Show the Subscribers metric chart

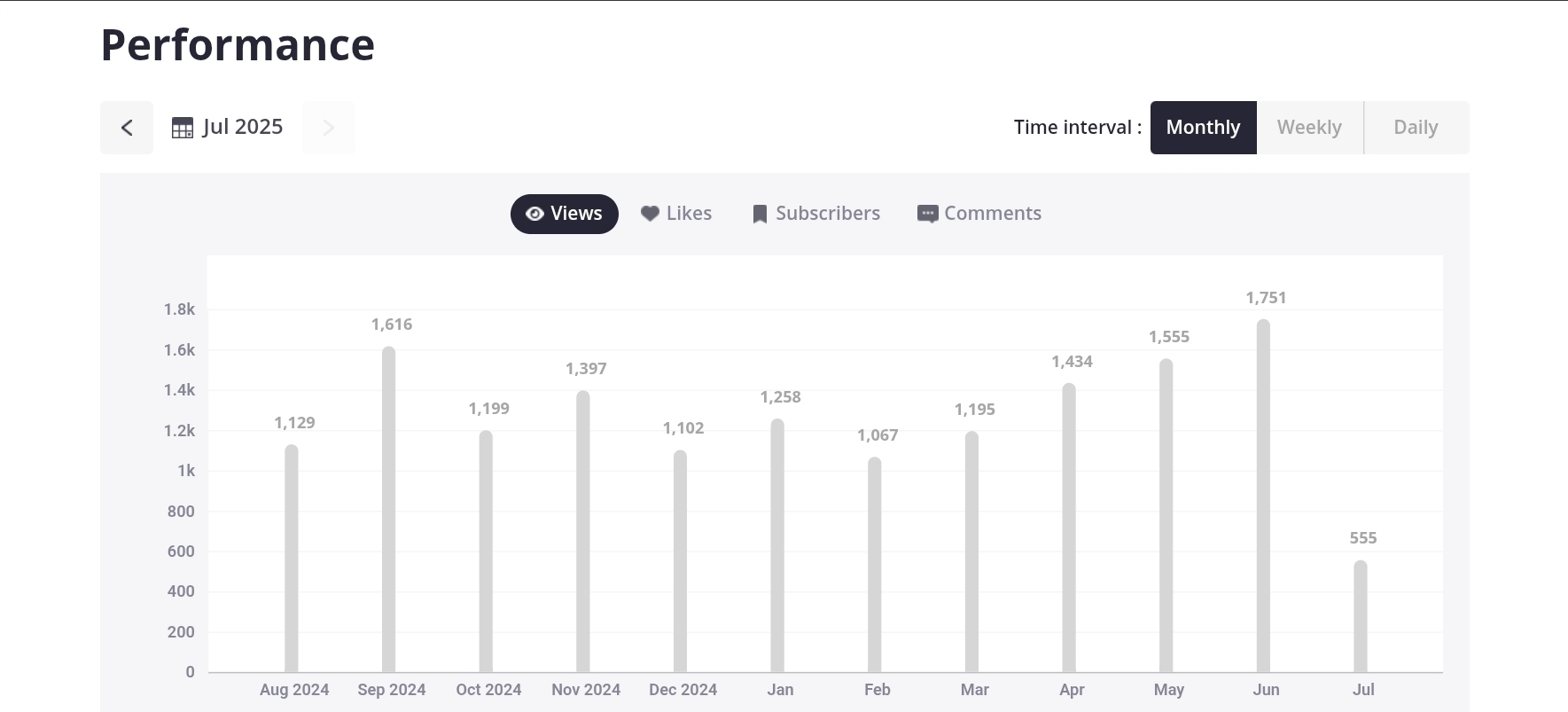[827, 214]
